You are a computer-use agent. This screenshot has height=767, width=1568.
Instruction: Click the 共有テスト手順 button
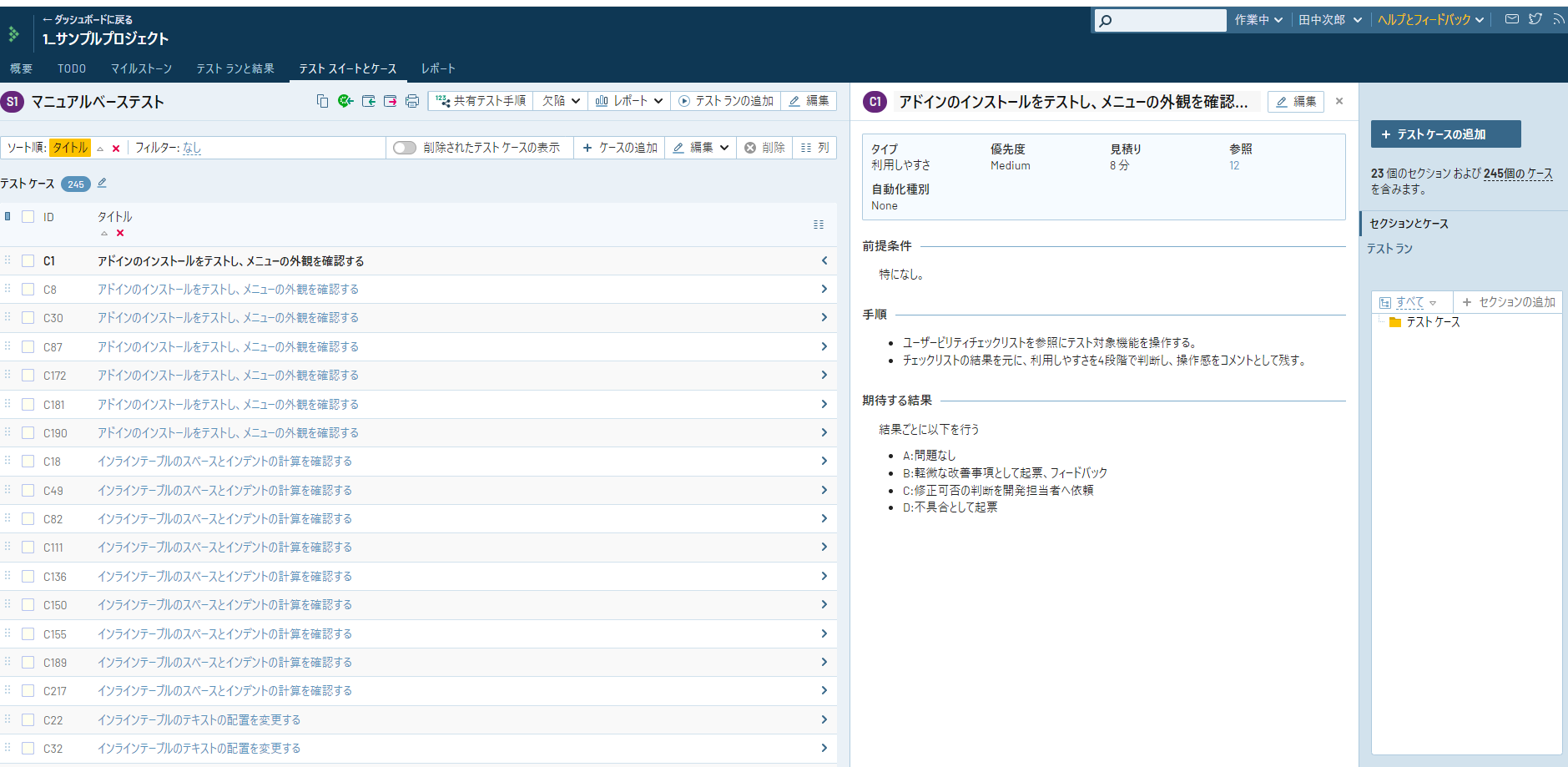(481, 101)
